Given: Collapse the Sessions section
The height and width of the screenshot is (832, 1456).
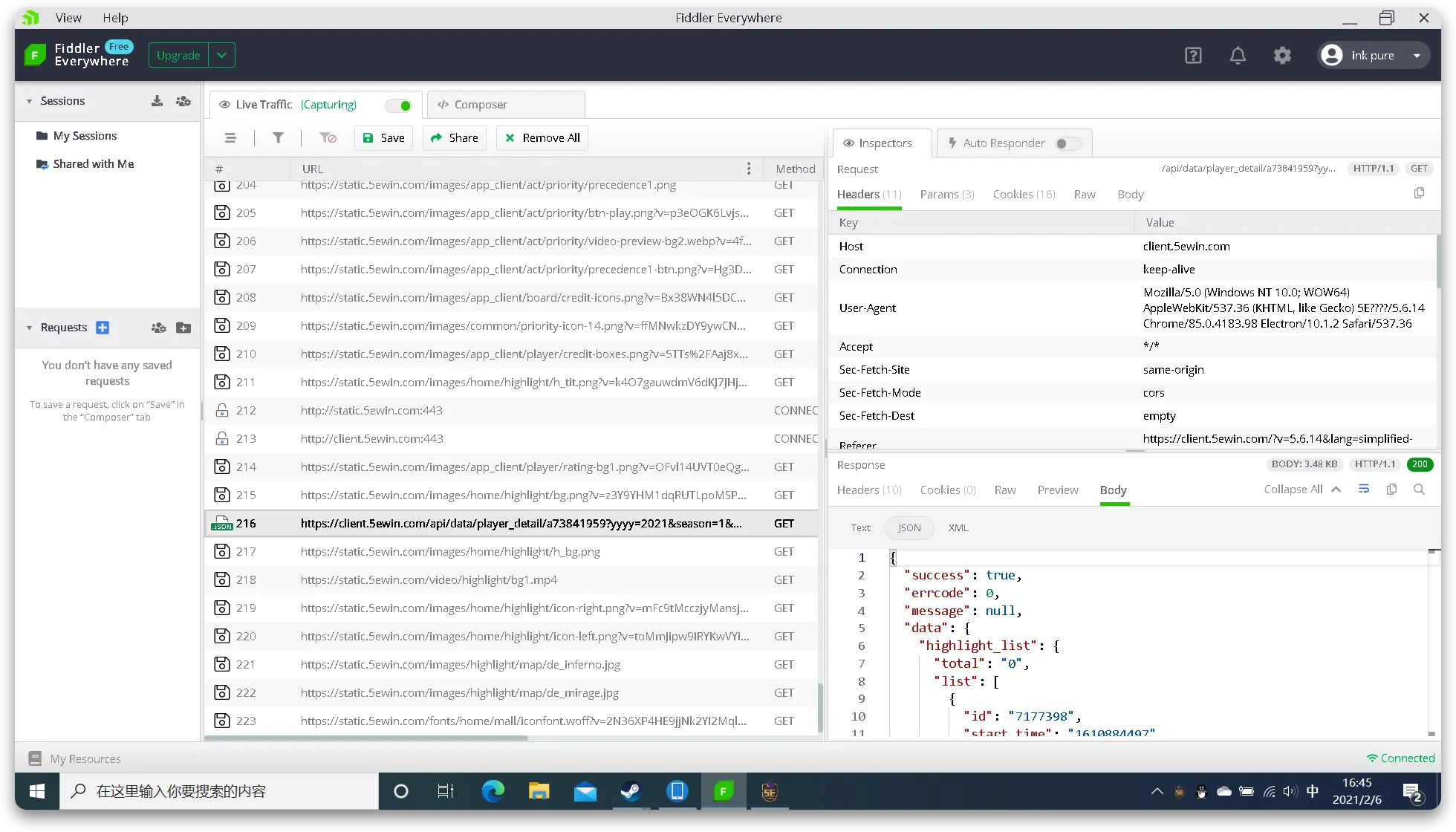Looking at the screenshot, I should [x=29, y=101].
